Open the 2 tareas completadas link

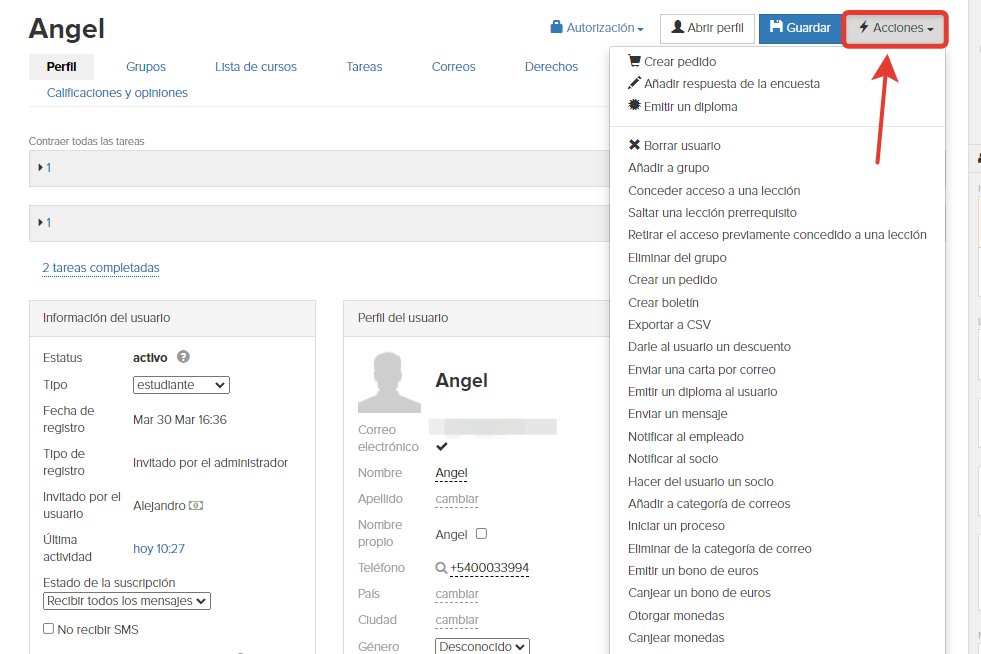coord(101,268)
